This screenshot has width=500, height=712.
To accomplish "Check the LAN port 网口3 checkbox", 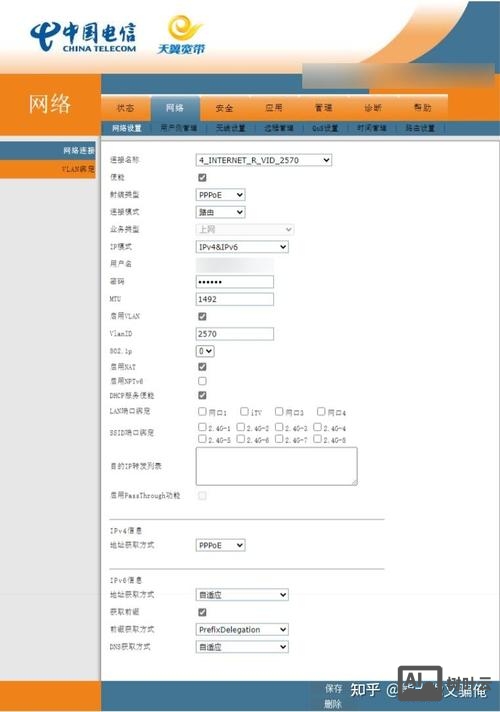I will coord(279,411).
